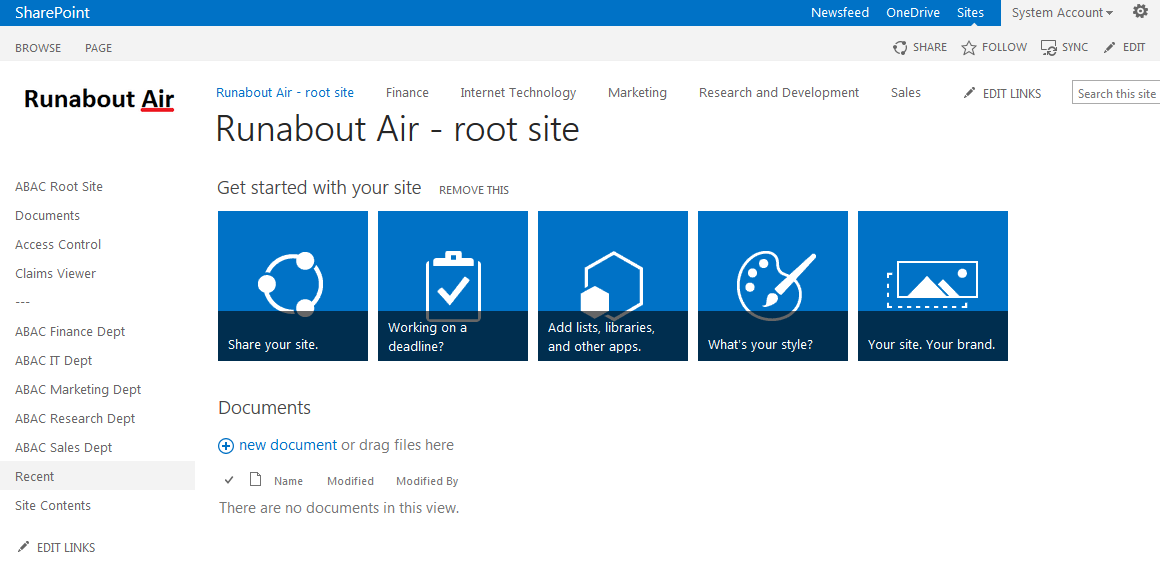
Task: Open ABAC Root Site in sidebar
Action: point(59,186)
